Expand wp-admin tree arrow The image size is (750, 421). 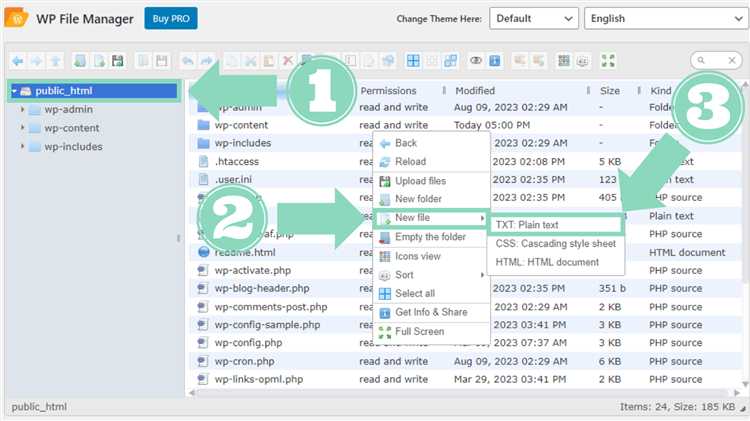22,110
